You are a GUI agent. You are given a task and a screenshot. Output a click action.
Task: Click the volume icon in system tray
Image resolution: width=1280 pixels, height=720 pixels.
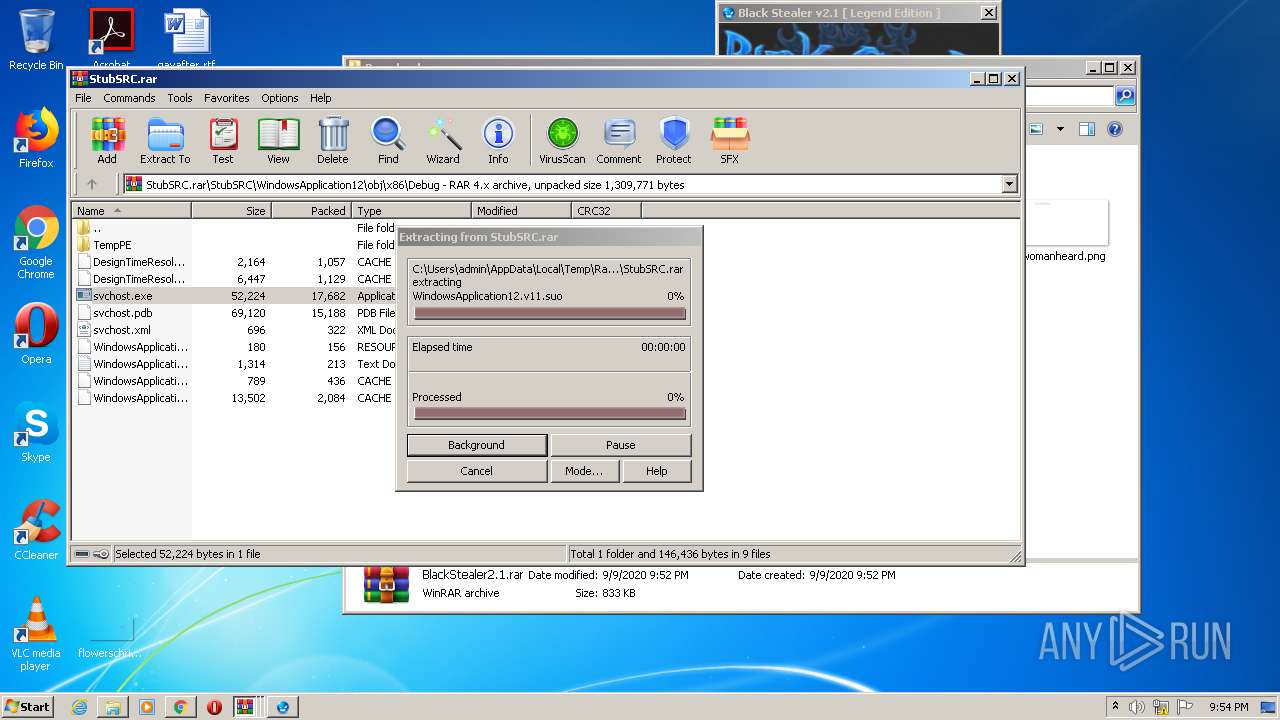click(1136, 707)
